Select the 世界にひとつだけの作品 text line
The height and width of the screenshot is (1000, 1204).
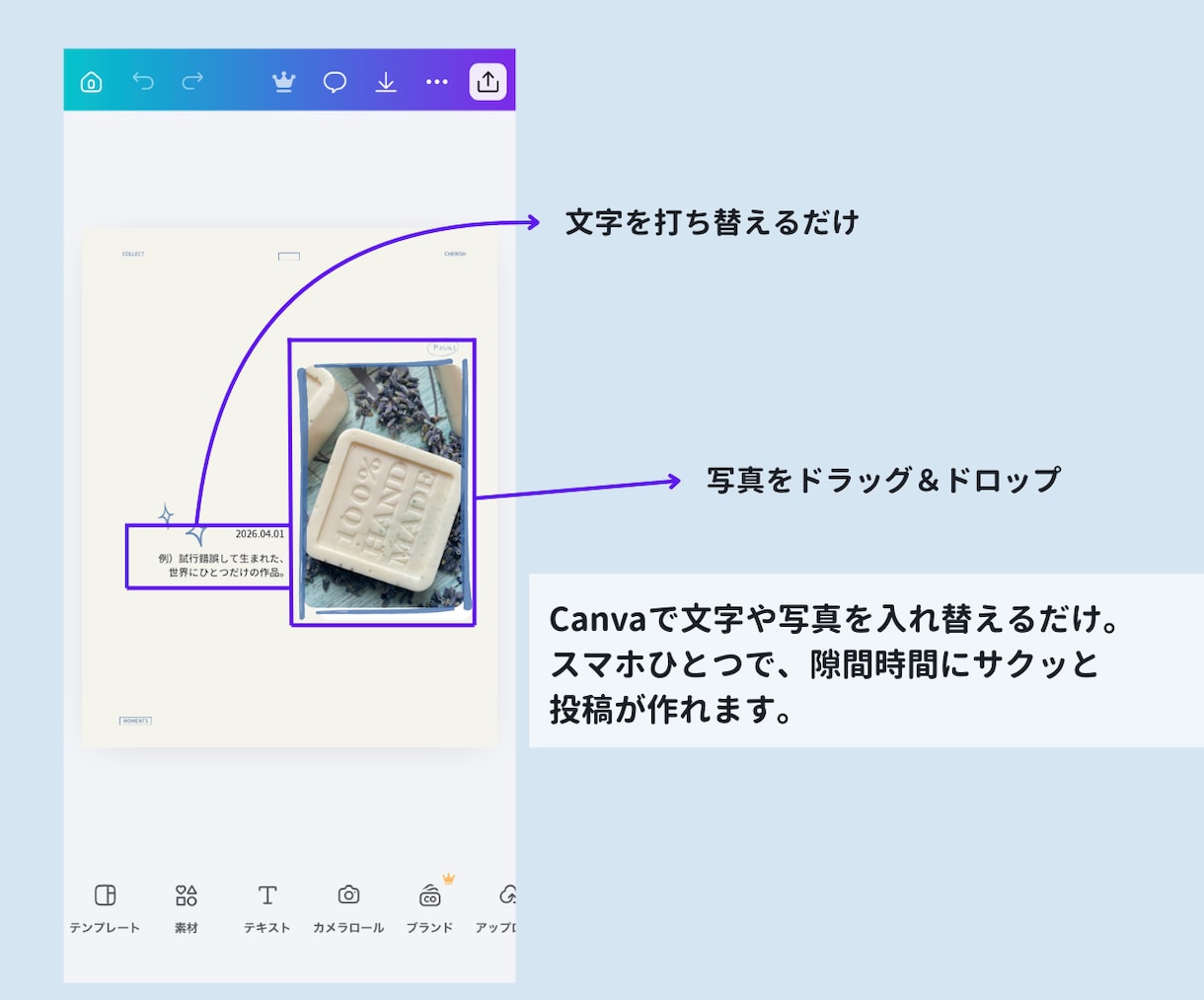pos(227,573)
